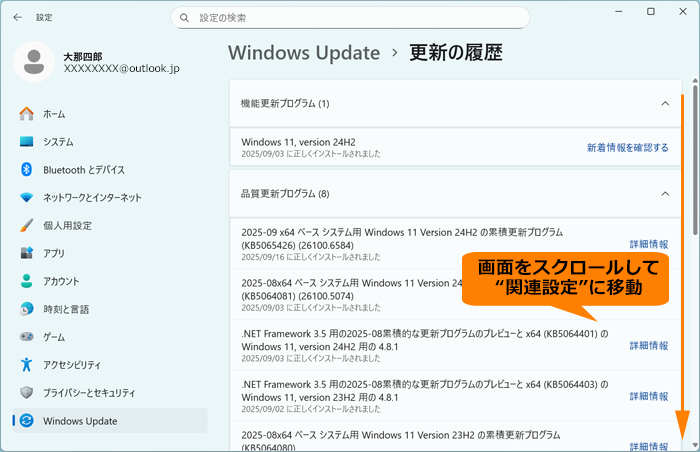Click 品質更新プログラム (8) header text
Image resolution: width=700 pixels, height=452 pixels.
coord(285,194)
